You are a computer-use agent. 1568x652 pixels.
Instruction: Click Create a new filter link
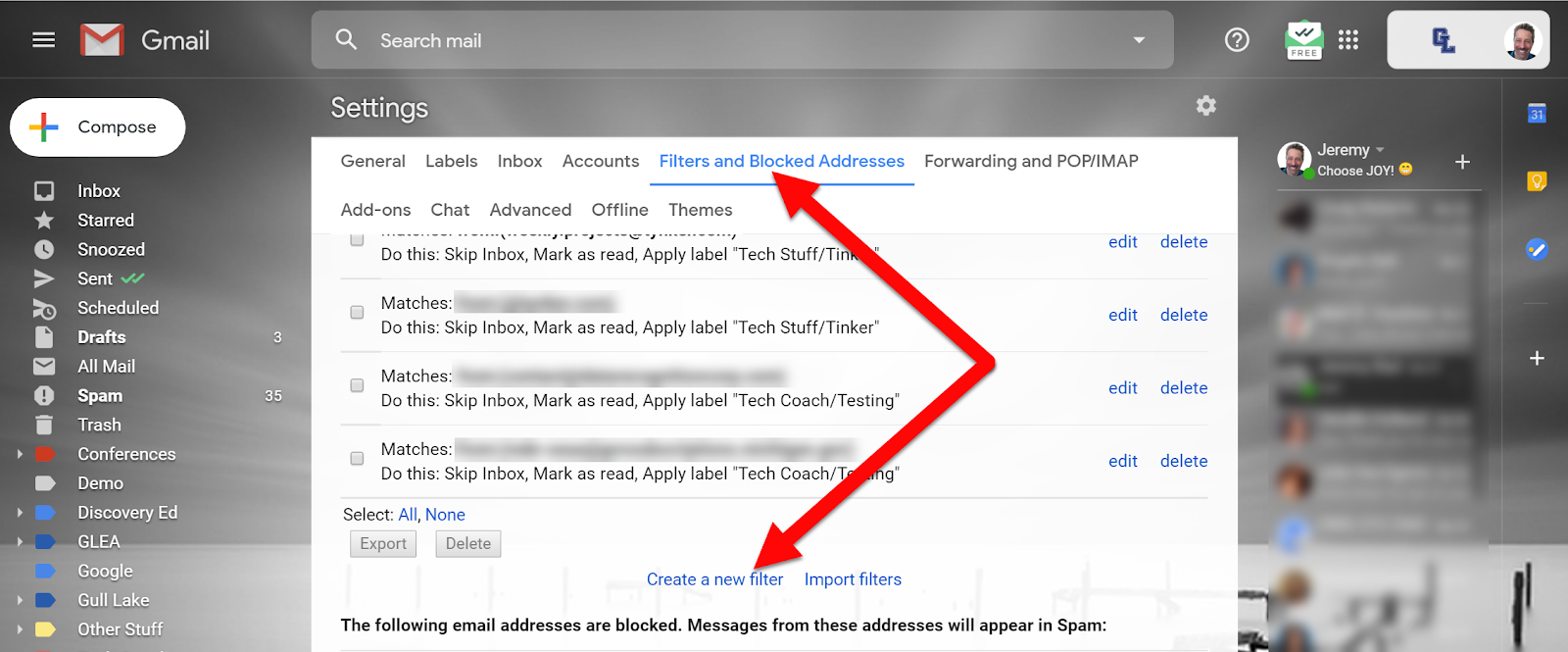[x=714, y=579]
